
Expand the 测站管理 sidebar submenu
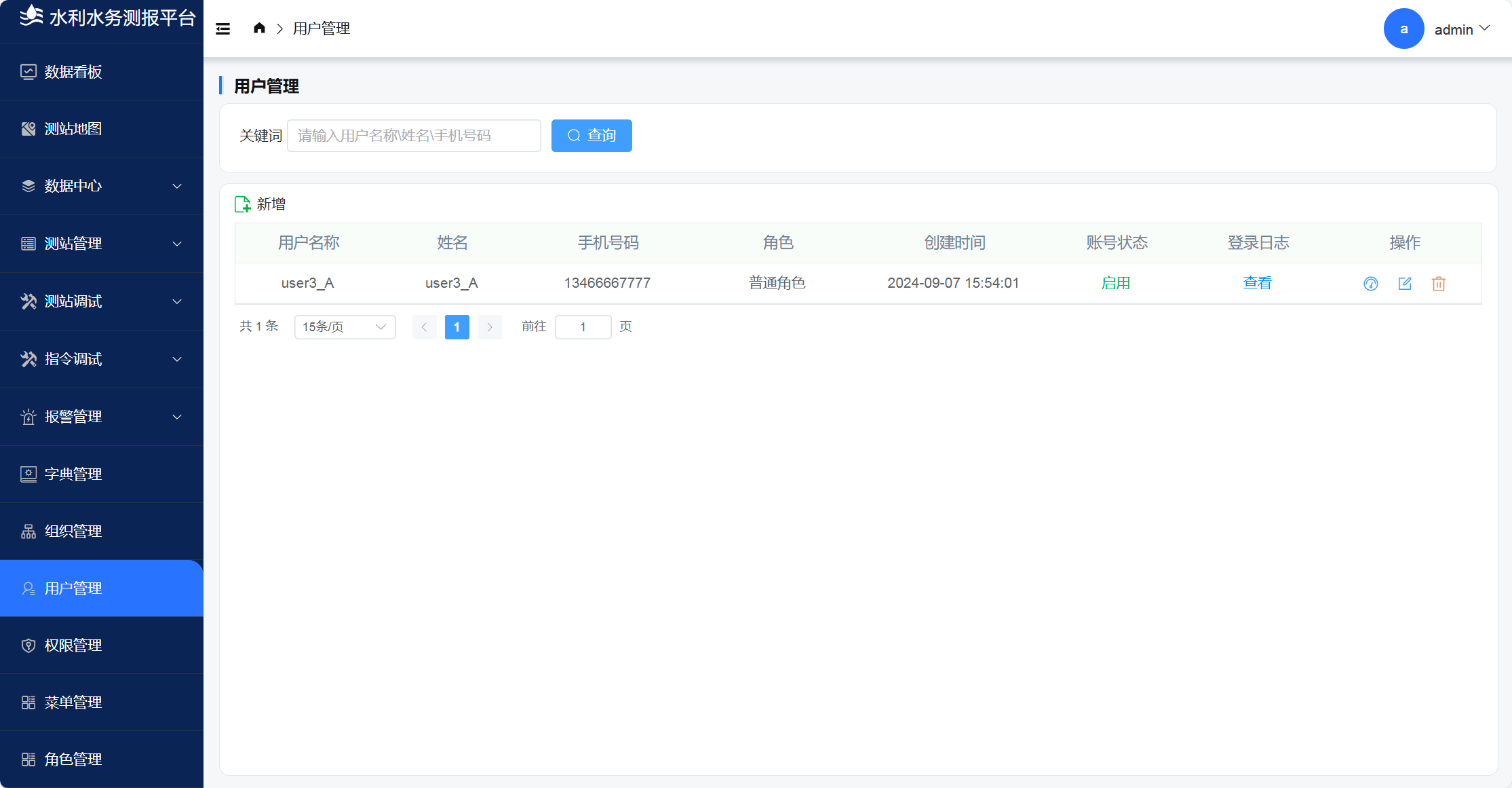tap(177, 244)
